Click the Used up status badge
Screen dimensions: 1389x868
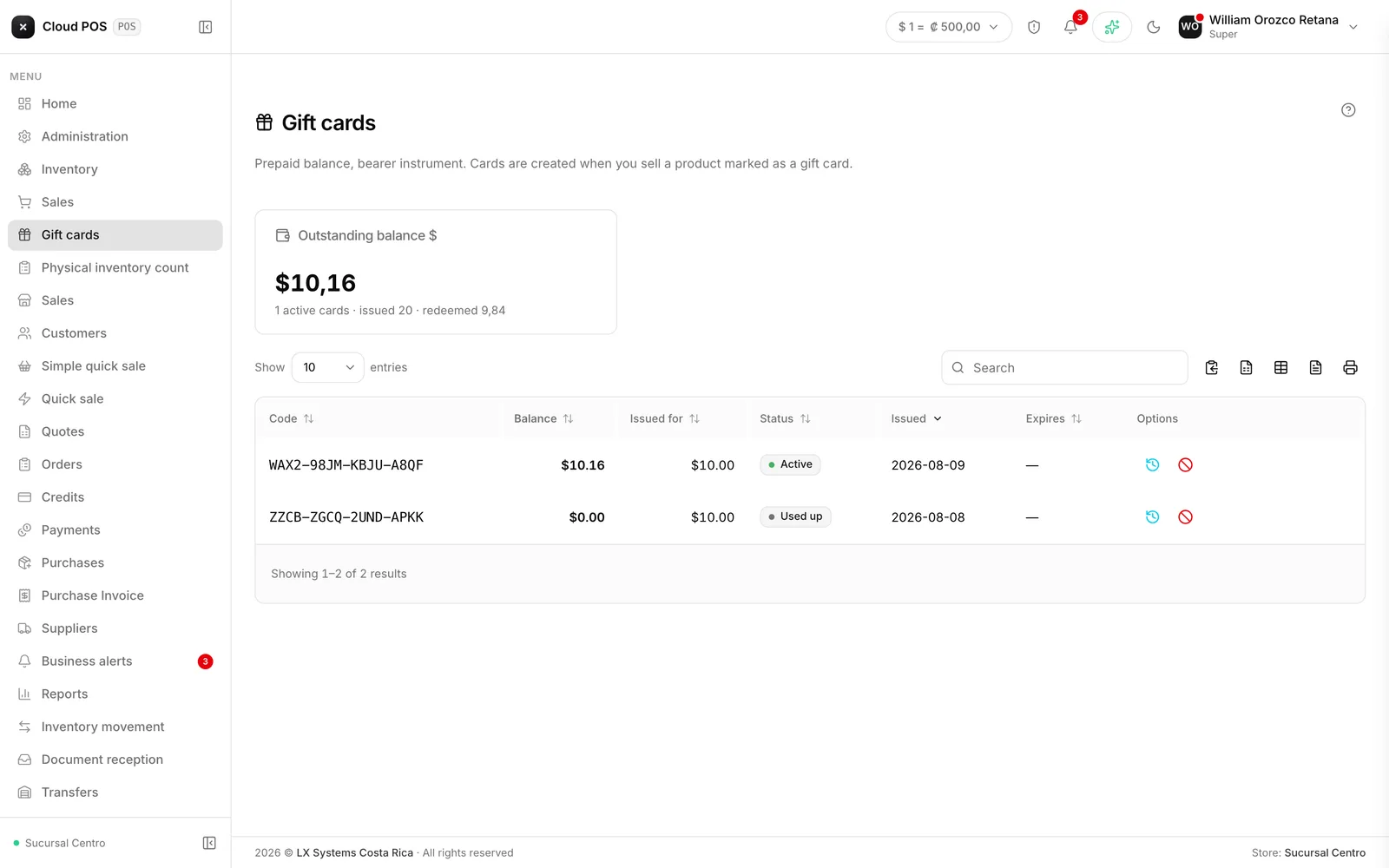tap(795, 516)
